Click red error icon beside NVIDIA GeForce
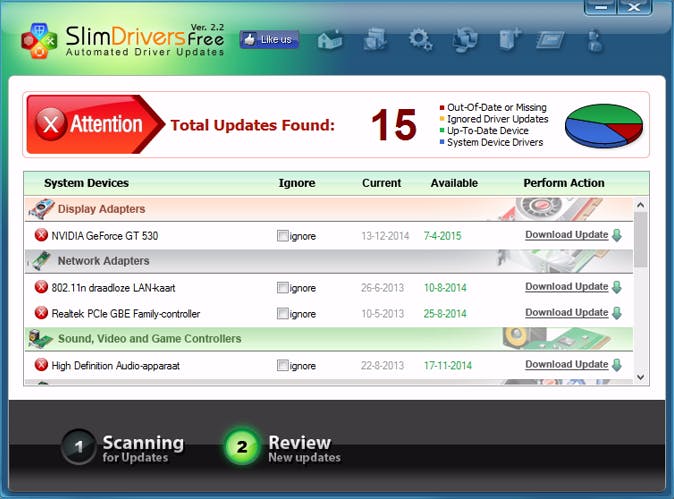674x499 pixels. pos(41,235)
